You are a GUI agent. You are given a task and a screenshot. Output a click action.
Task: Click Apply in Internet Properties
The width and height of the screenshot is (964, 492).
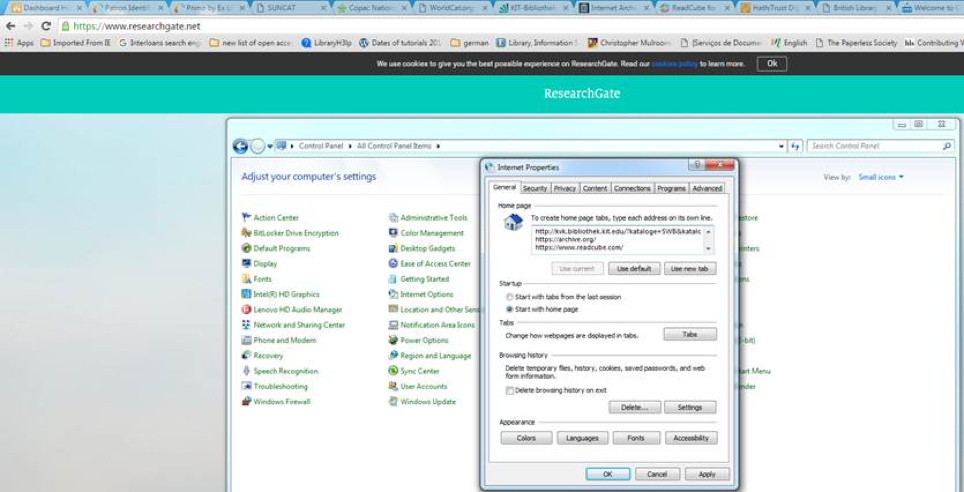707,474
